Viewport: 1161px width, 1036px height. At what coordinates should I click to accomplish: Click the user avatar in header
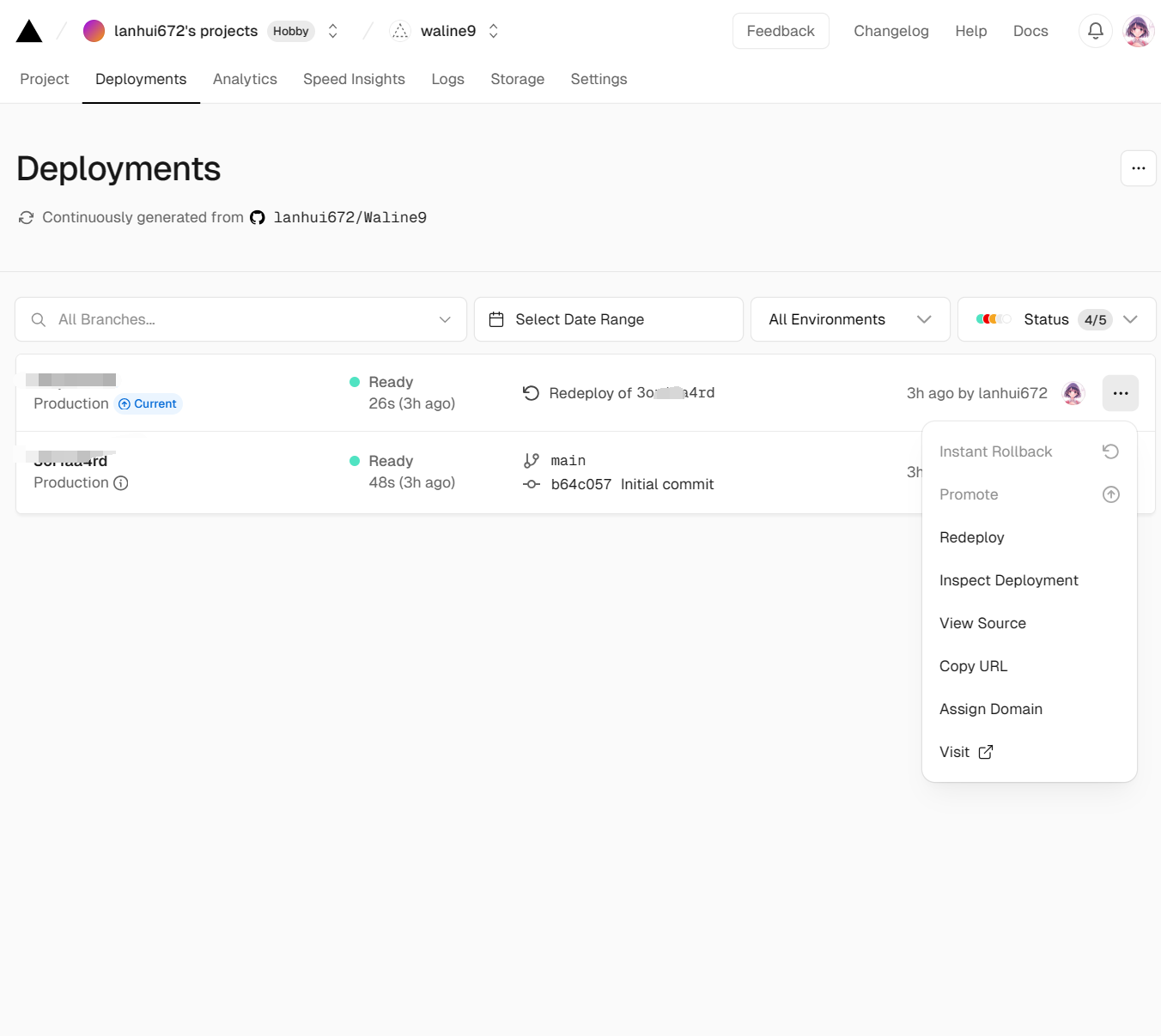point(1138,31)
